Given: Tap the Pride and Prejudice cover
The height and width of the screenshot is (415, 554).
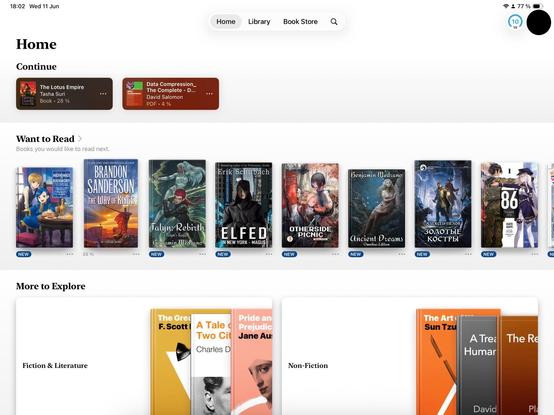Looking at the screenshot, I should pyautogui.click(x=252, y=362).
